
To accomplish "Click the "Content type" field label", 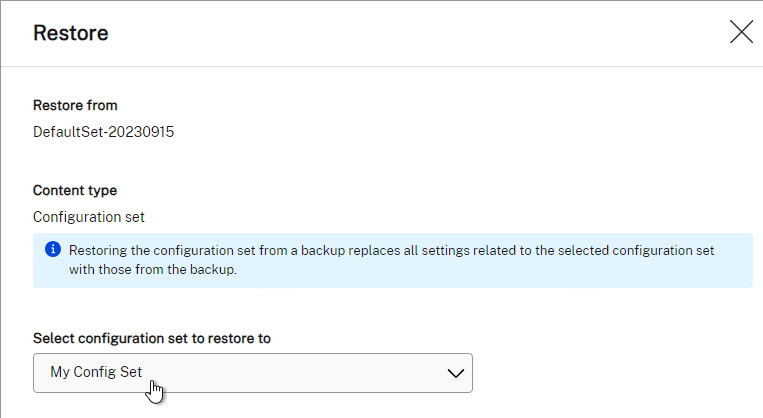I will (x=75, y=190).
